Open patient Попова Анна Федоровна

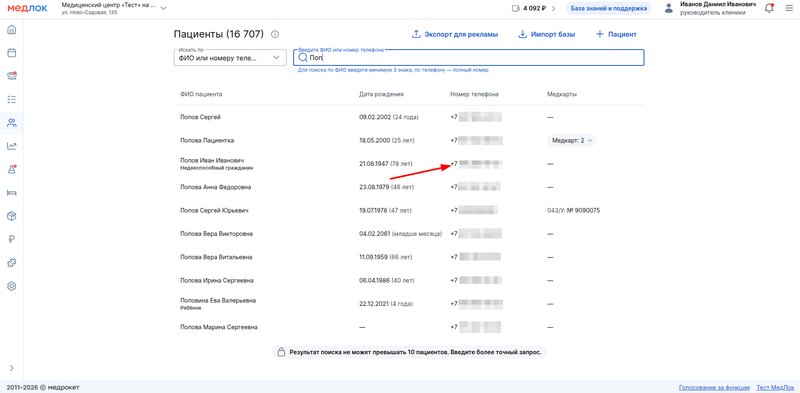point(215,187)
